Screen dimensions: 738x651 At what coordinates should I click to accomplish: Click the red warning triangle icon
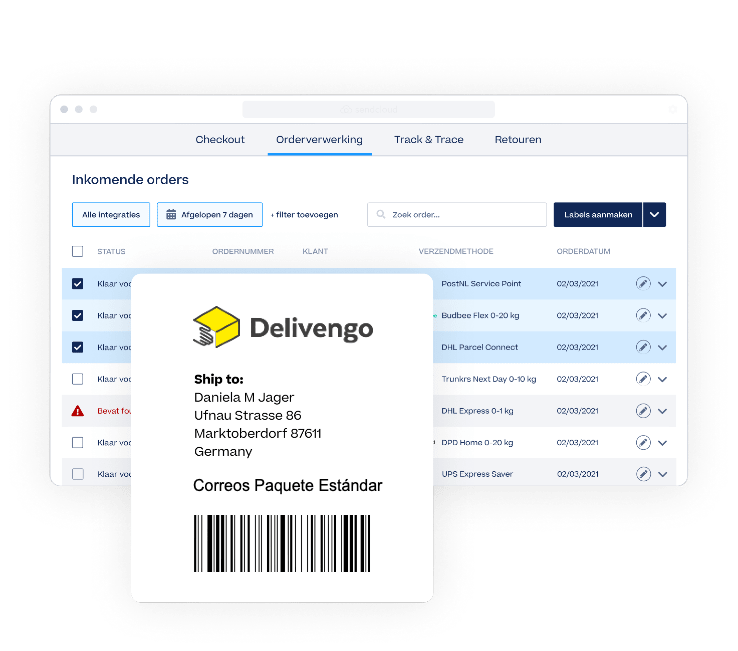click(x=78, y=411)
